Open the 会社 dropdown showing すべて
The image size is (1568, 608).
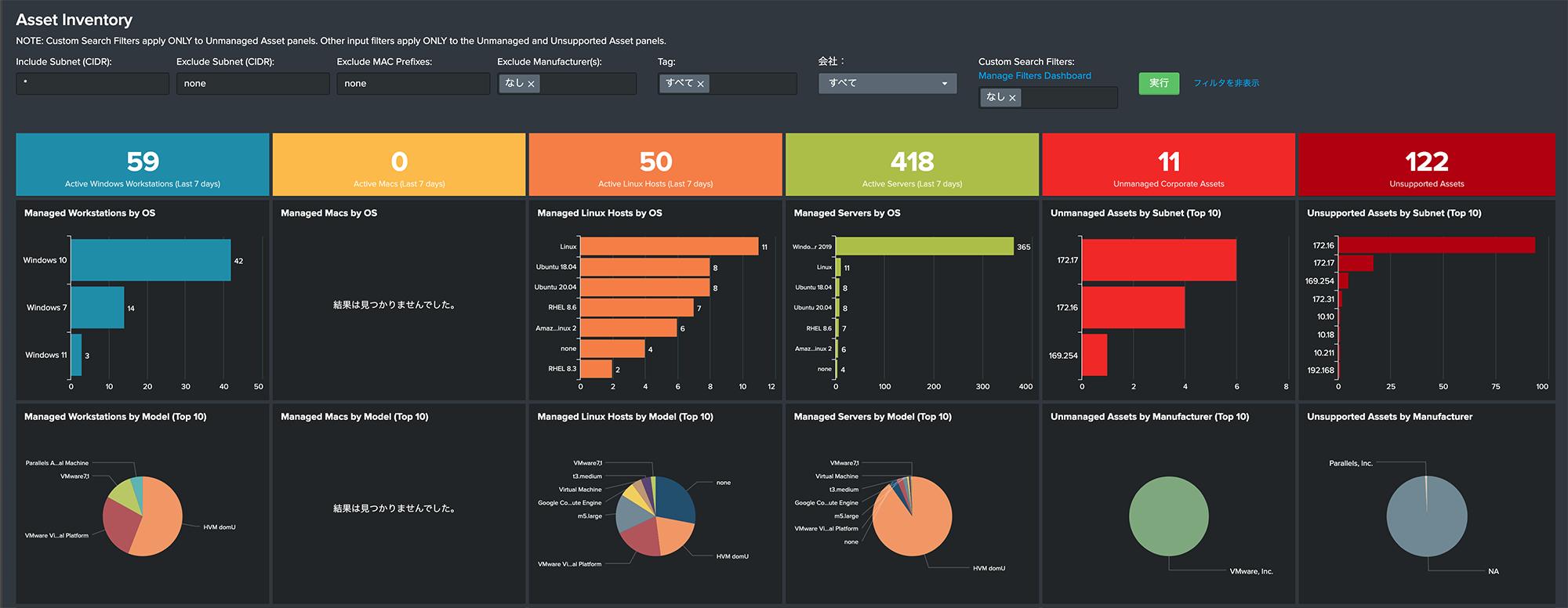point(887,83)
